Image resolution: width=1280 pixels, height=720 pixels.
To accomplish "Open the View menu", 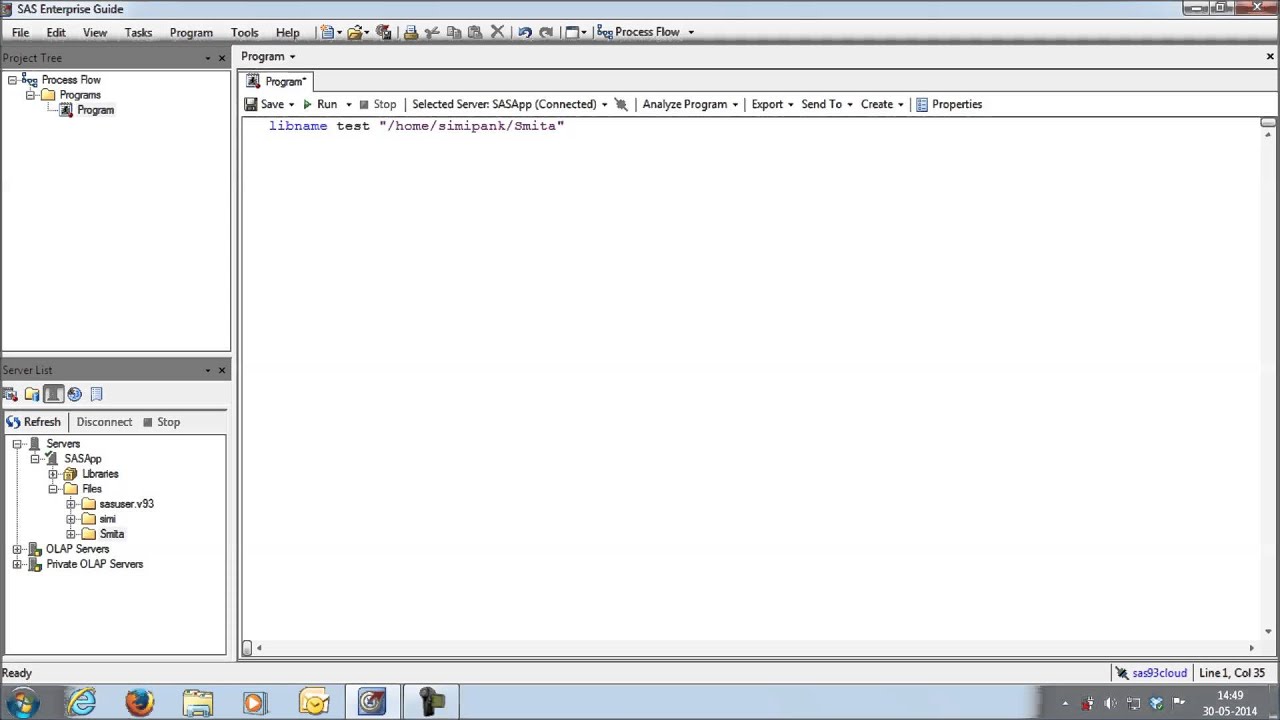I will tap(95, 32).
